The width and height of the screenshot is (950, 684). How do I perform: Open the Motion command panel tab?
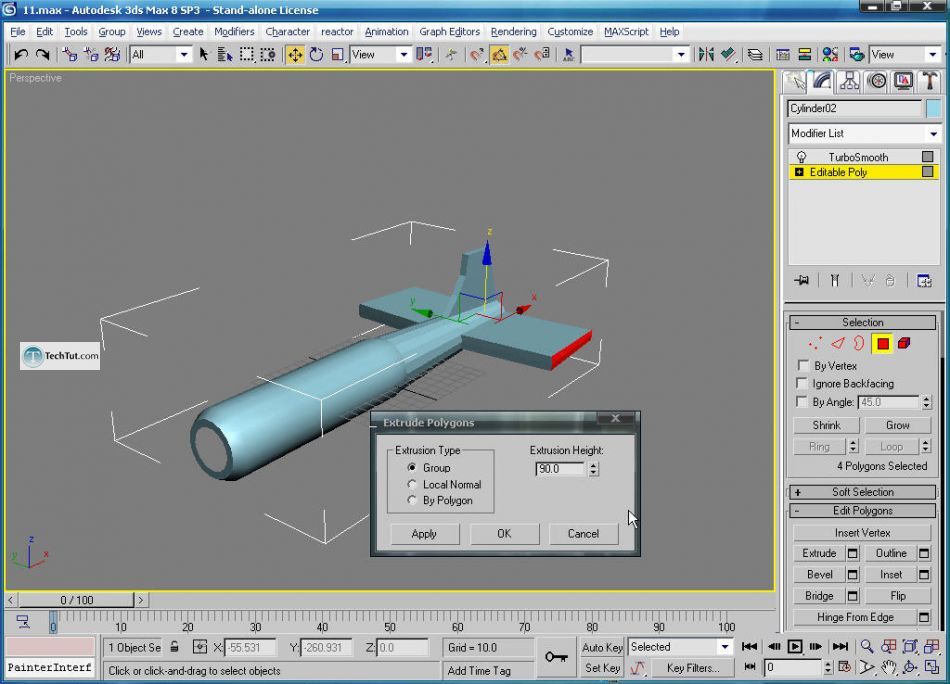coord(877,81)
